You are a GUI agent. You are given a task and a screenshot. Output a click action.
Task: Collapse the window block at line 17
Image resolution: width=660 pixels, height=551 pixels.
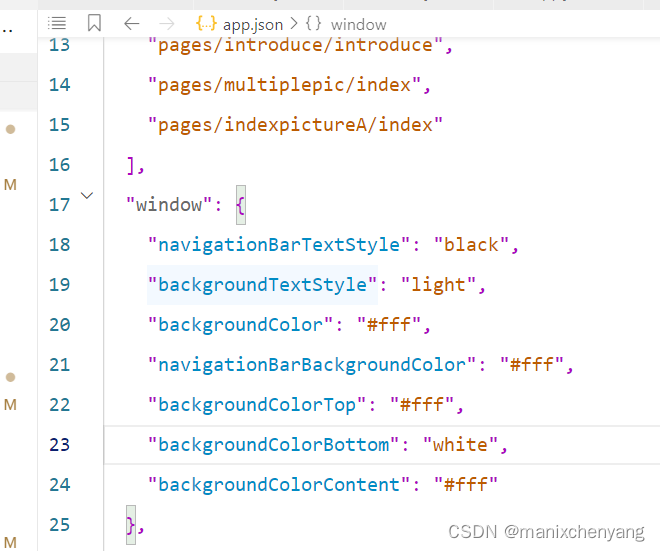[87, 195]
